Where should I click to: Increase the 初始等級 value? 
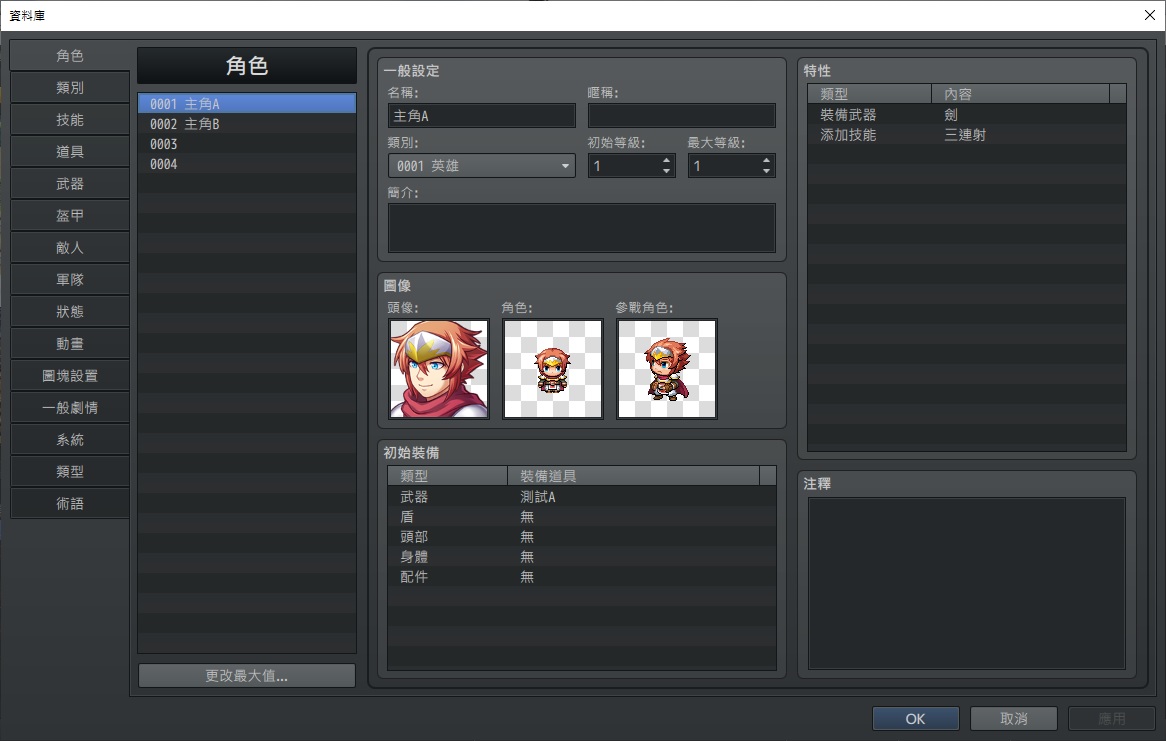click(666, 160)
